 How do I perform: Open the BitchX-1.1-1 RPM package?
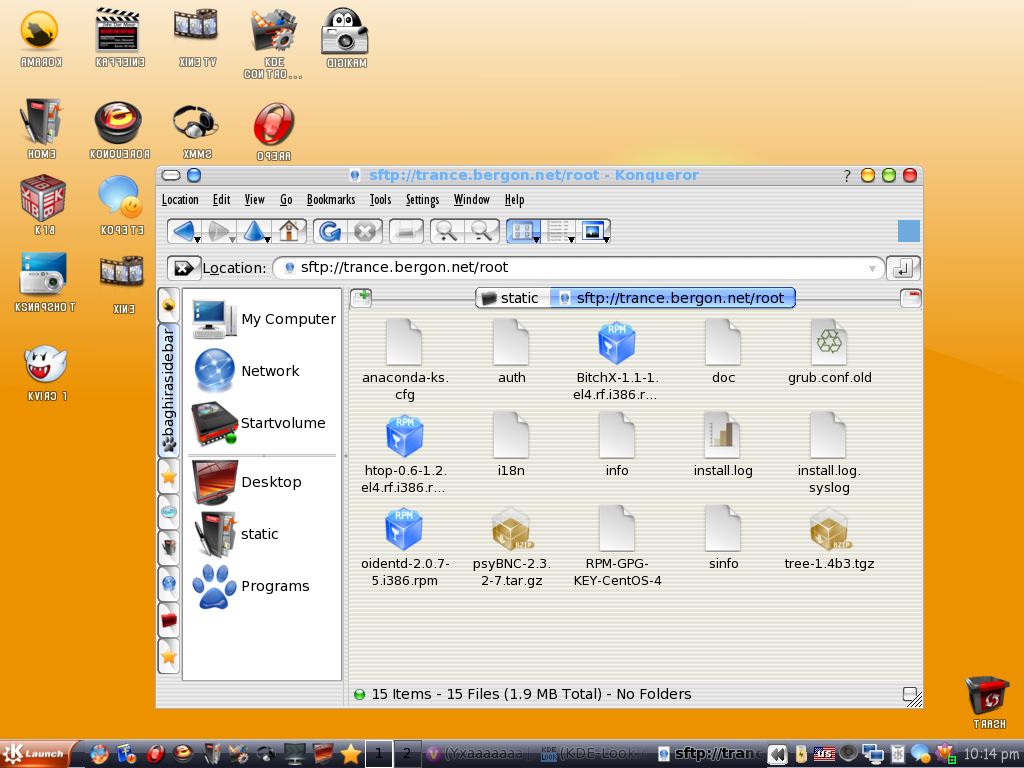(616, 361)
